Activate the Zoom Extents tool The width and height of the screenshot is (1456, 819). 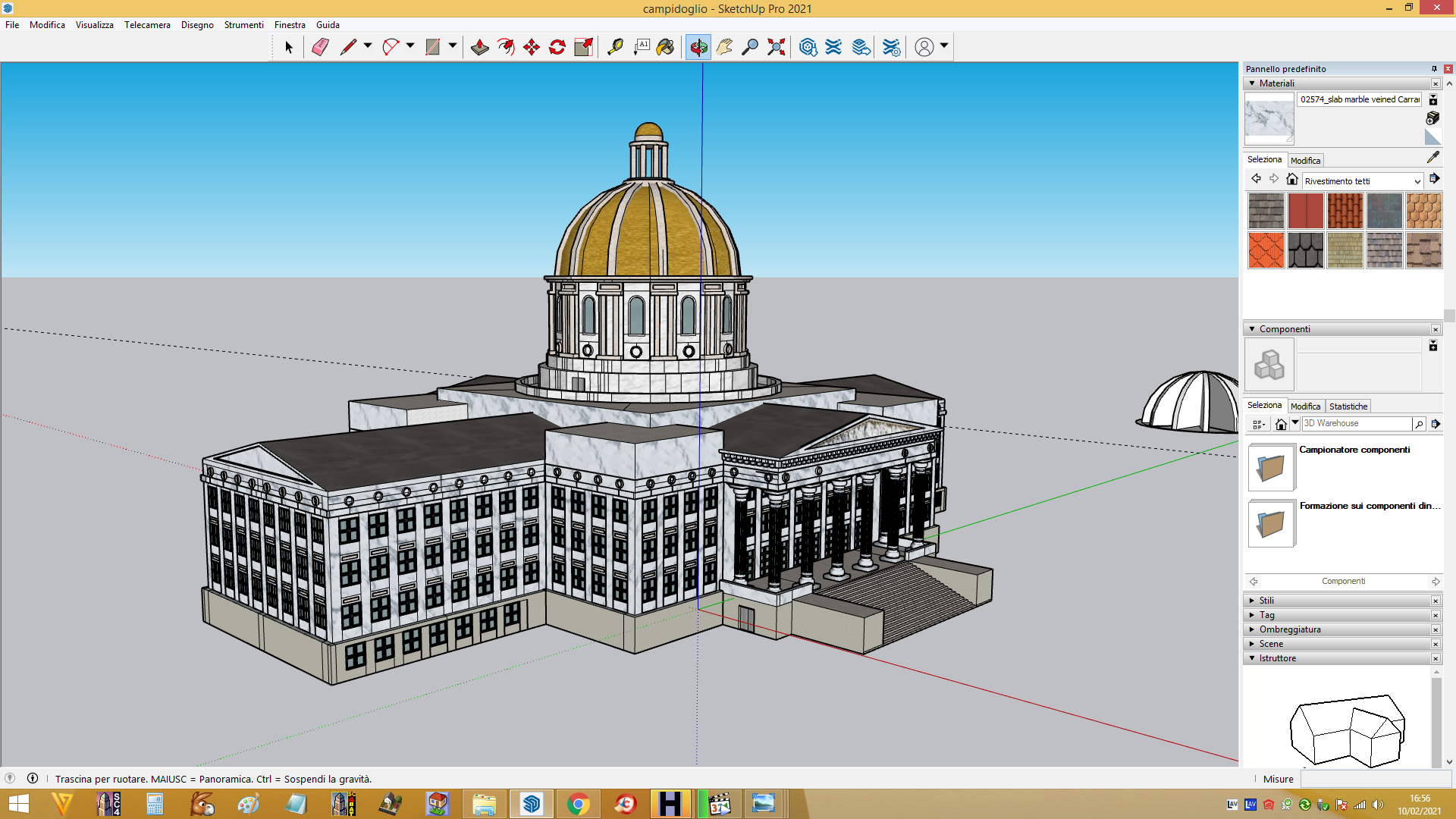(x=776, y=47)
